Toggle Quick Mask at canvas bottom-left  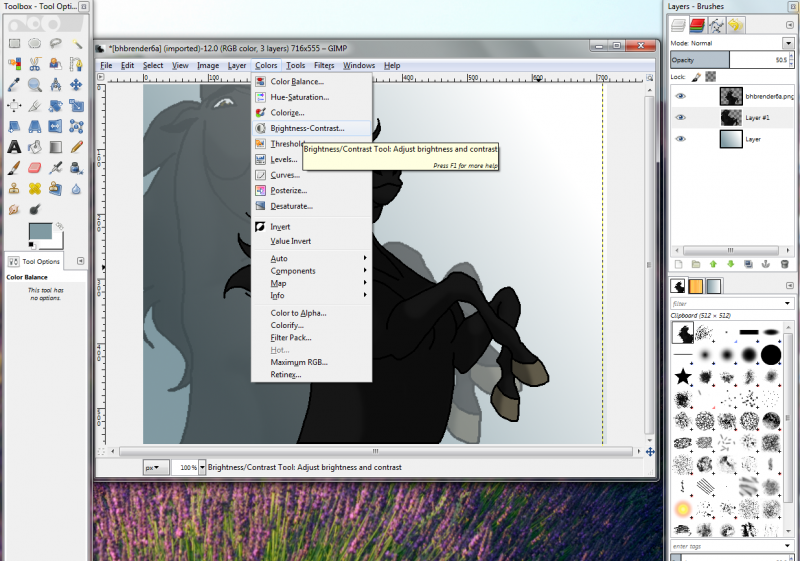pos(101,451)
